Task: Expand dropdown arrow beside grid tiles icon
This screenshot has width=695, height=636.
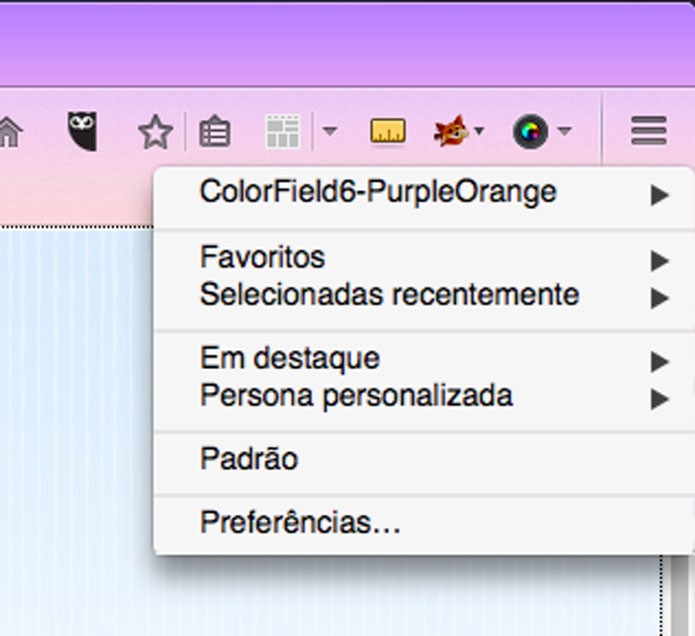Action: point(330,131)
